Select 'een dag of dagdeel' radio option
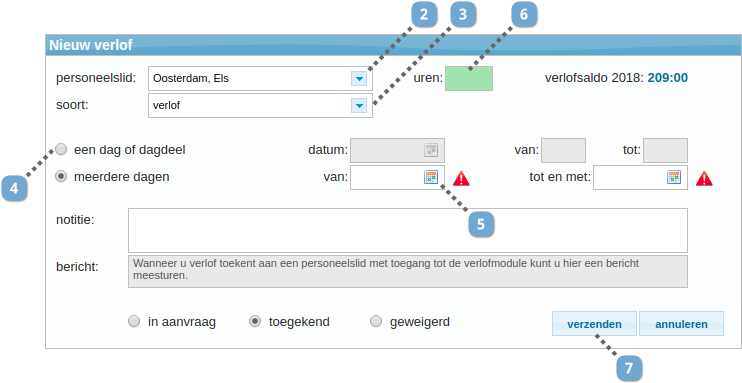Viewport: 742px width, 383px height. pos(61,150)
